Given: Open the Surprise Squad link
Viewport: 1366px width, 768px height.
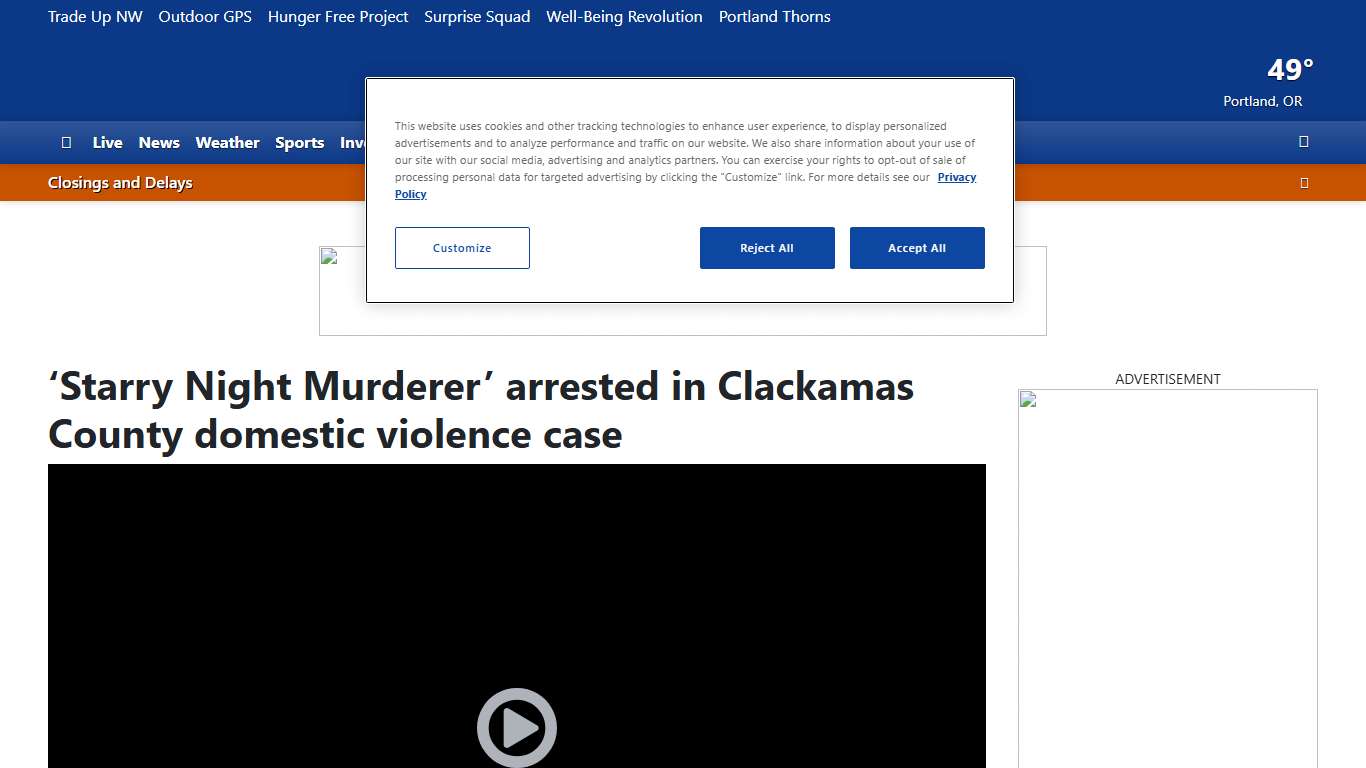Looking at the screenshot, I should (x=477, y=17).
